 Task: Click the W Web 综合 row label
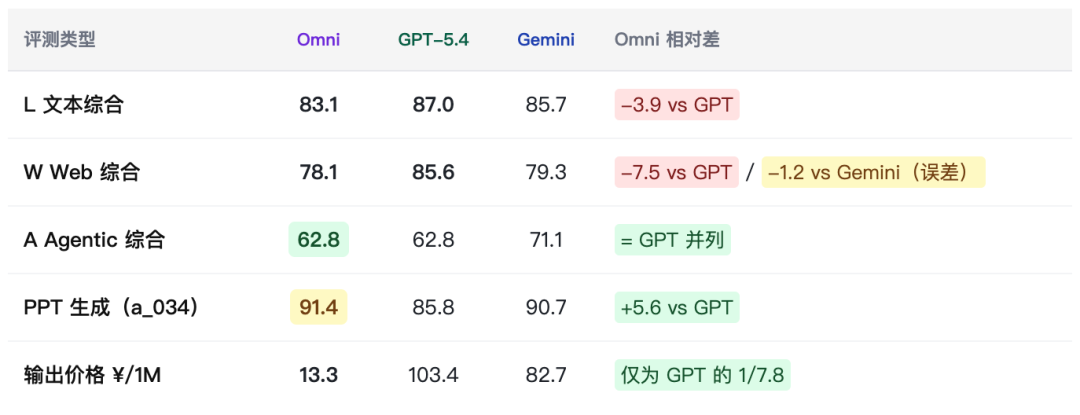(x=82, y=172)
